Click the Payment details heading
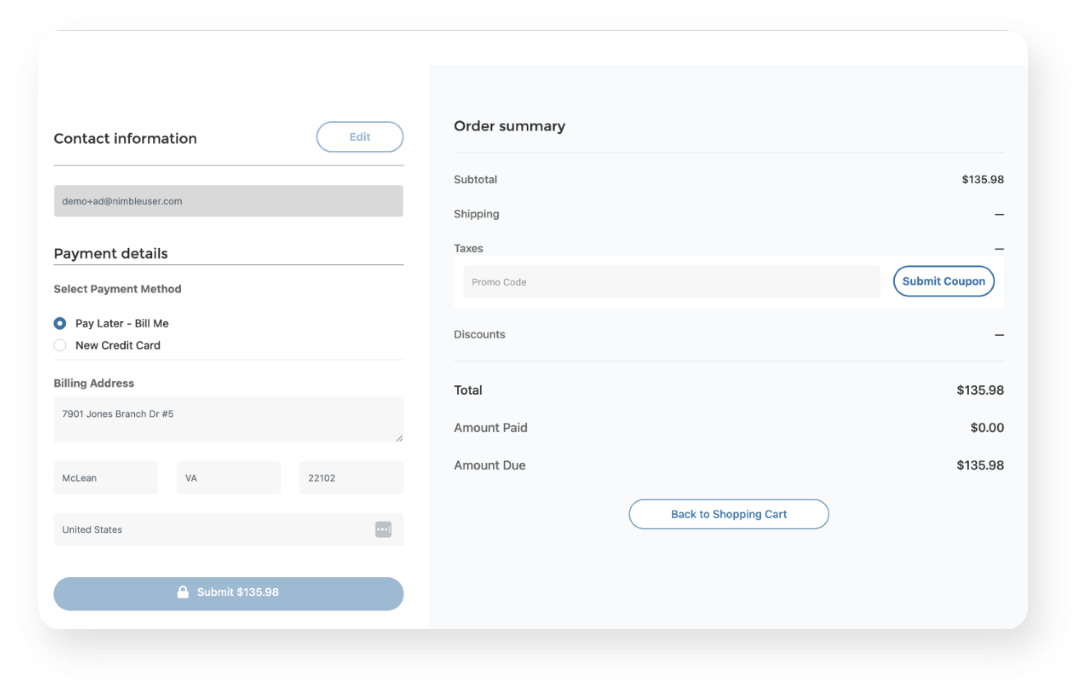 click(111, 253)
